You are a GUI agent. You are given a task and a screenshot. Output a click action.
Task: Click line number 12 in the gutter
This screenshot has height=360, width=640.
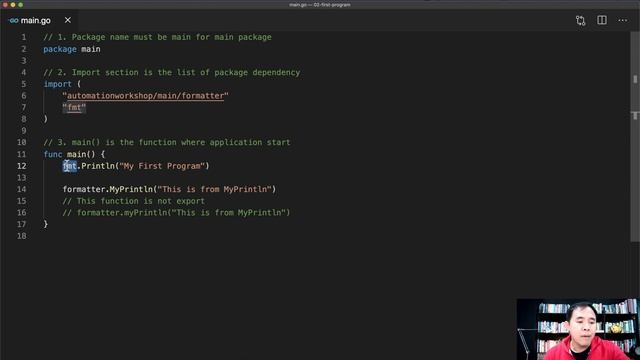click(22, 166)
